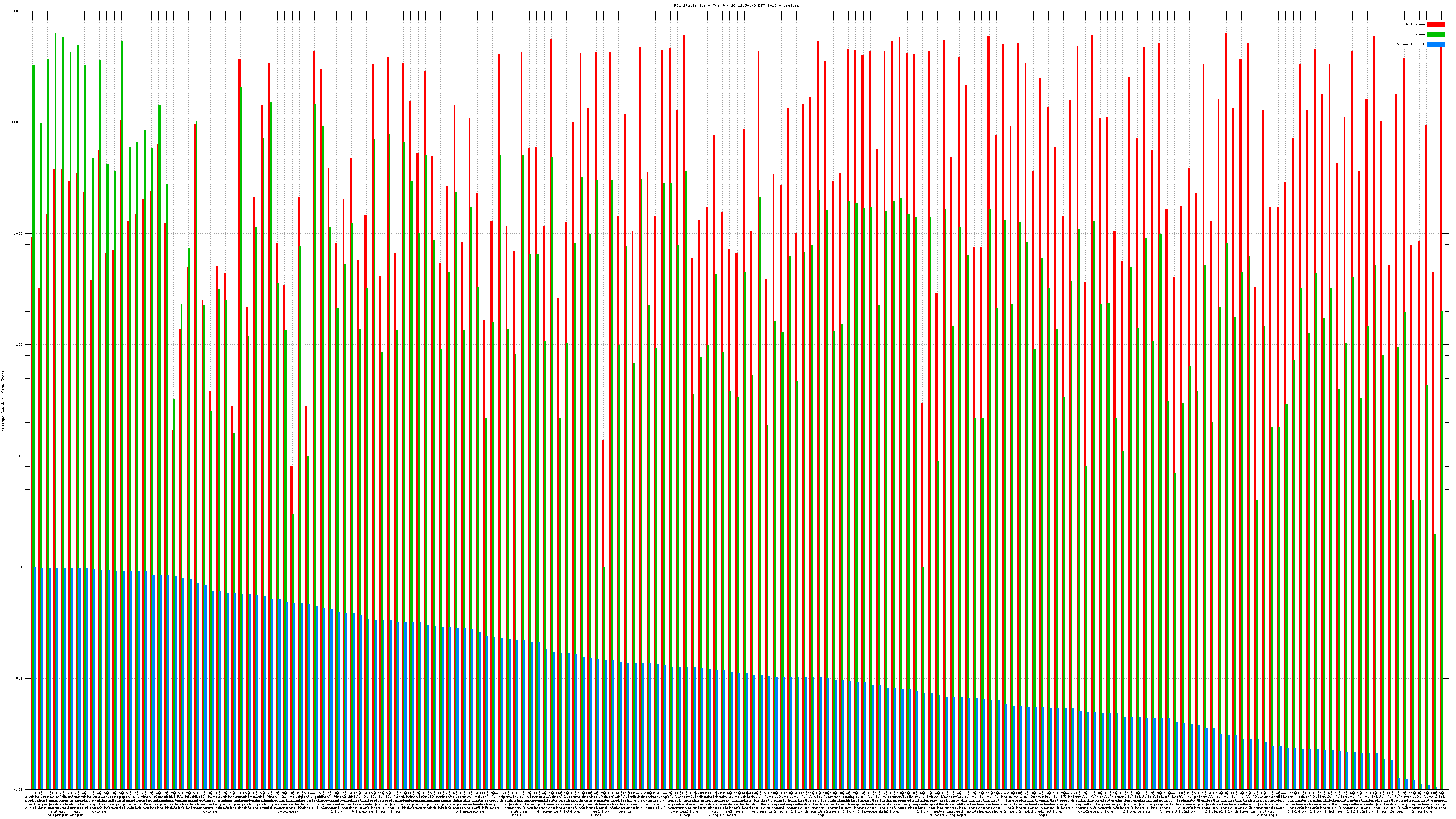Click the word 'Useless' in the chart title
The width and height of the screenshot is (1456, 819).
[791, 5]
